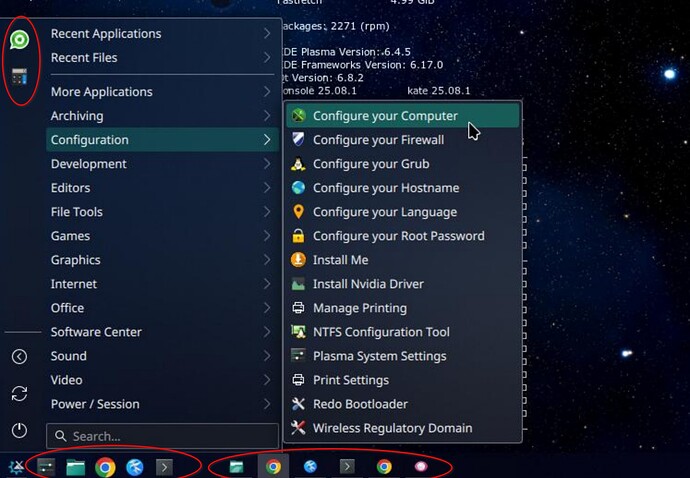Select Configure your Computer

pyautogui.click(x=385, y=116)
